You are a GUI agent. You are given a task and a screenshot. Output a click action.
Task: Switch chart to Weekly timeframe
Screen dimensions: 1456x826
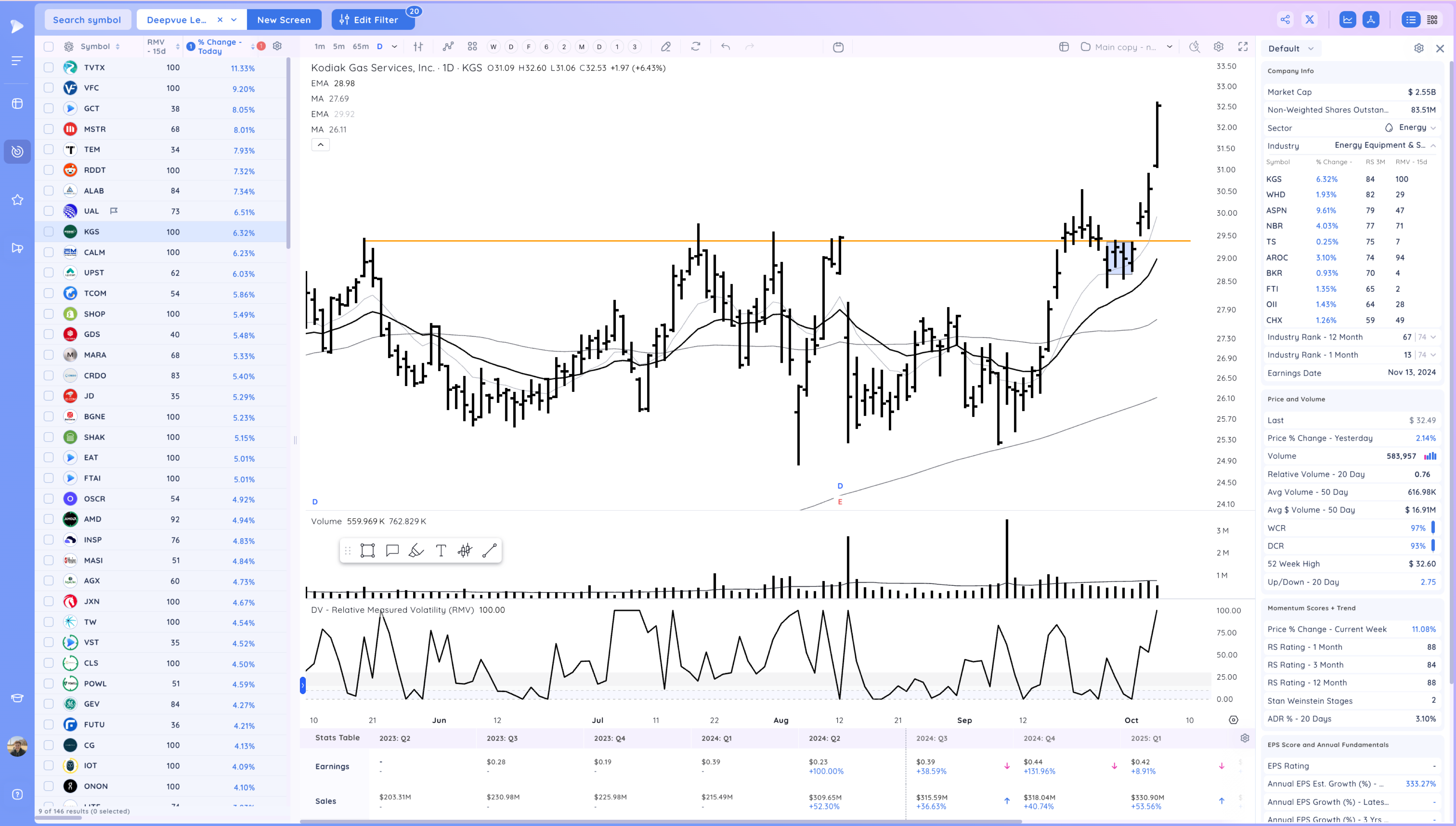click(493, 47)
